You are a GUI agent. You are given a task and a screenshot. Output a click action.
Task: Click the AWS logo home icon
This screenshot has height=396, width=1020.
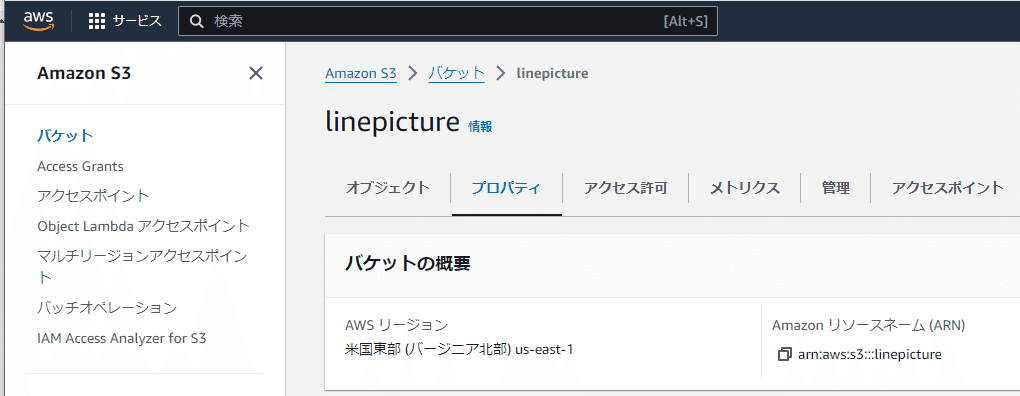click(x=38, y=21)
